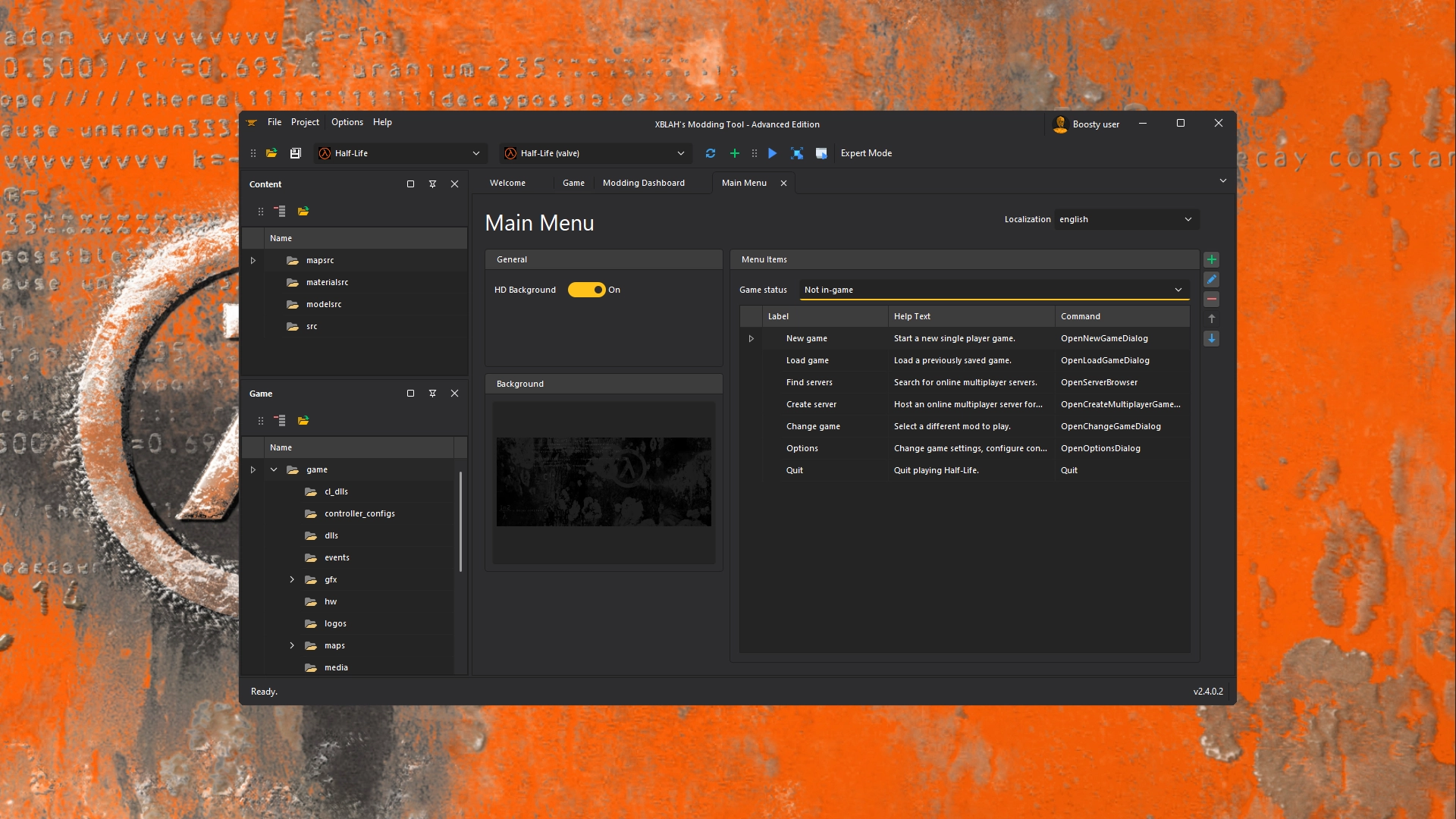Switch to the Modding Dashboard tab
The width and height of the screenshot is (1456, 819).
point(643,183)
